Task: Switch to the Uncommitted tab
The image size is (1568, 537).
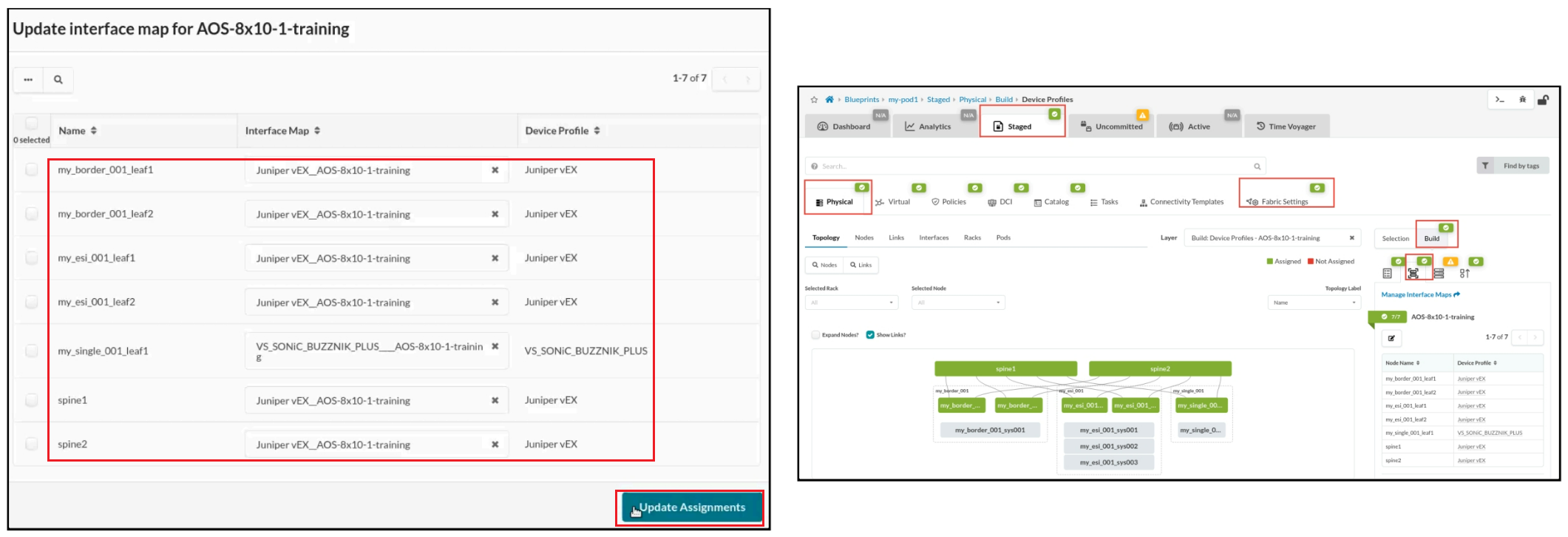Action: [x=1113, y=126]
